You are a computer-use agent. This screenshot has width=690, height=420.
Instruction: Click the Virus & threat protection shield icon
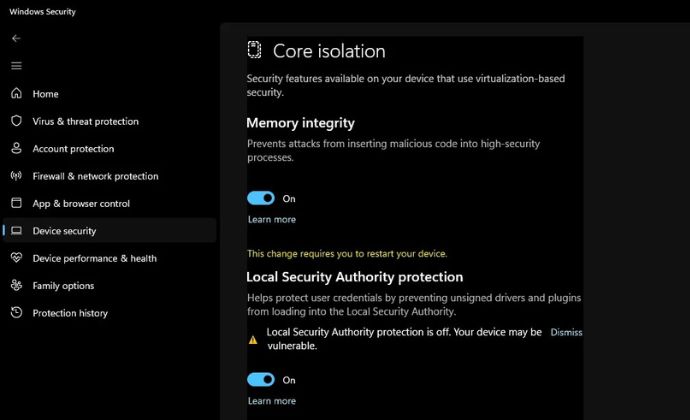(x=16, y=121)
